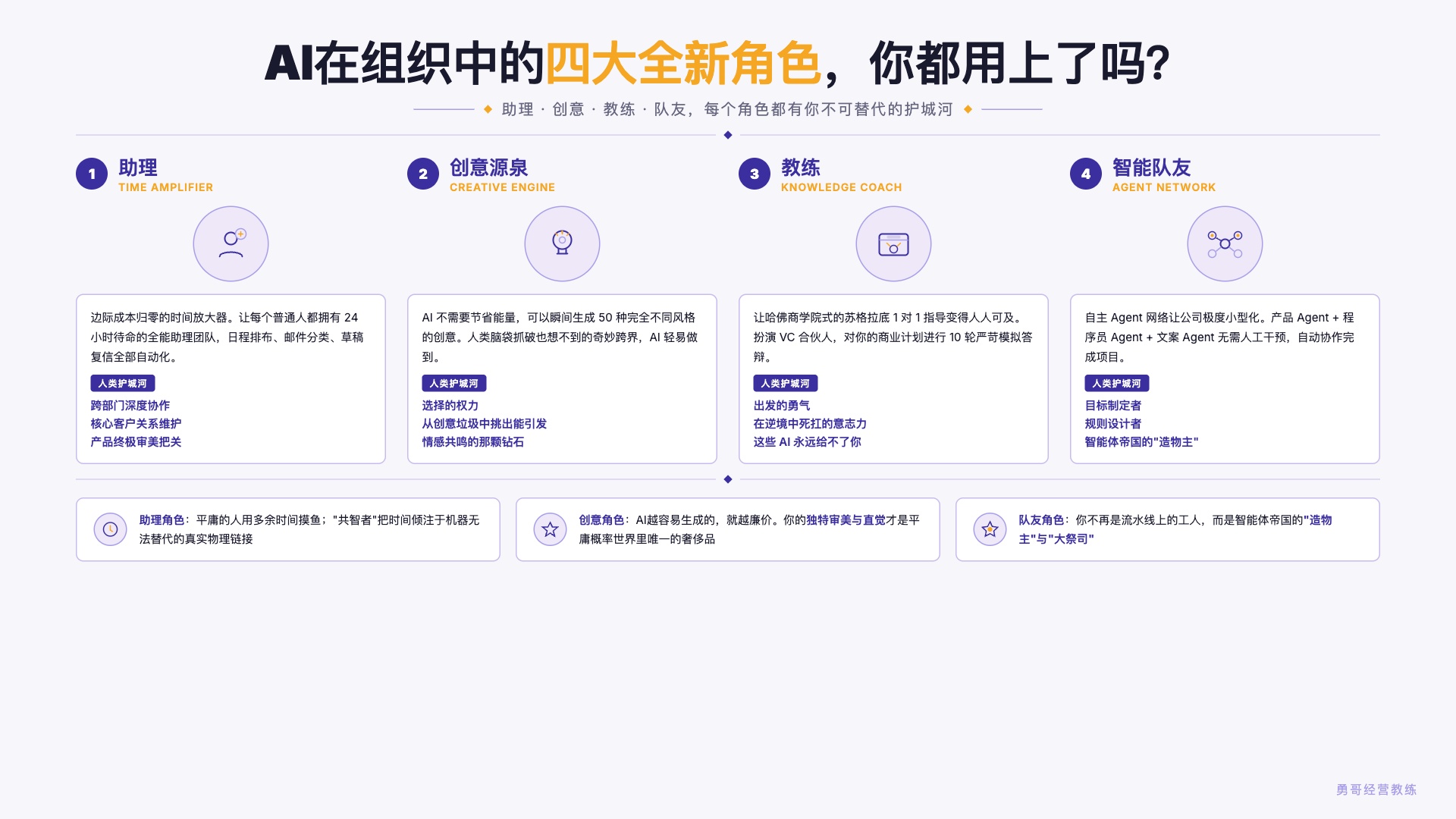Click the AGENT NETWORK subtitle
This screenshot has width=1456, height=819.
pyautogui.click(x=1164, y=187)
